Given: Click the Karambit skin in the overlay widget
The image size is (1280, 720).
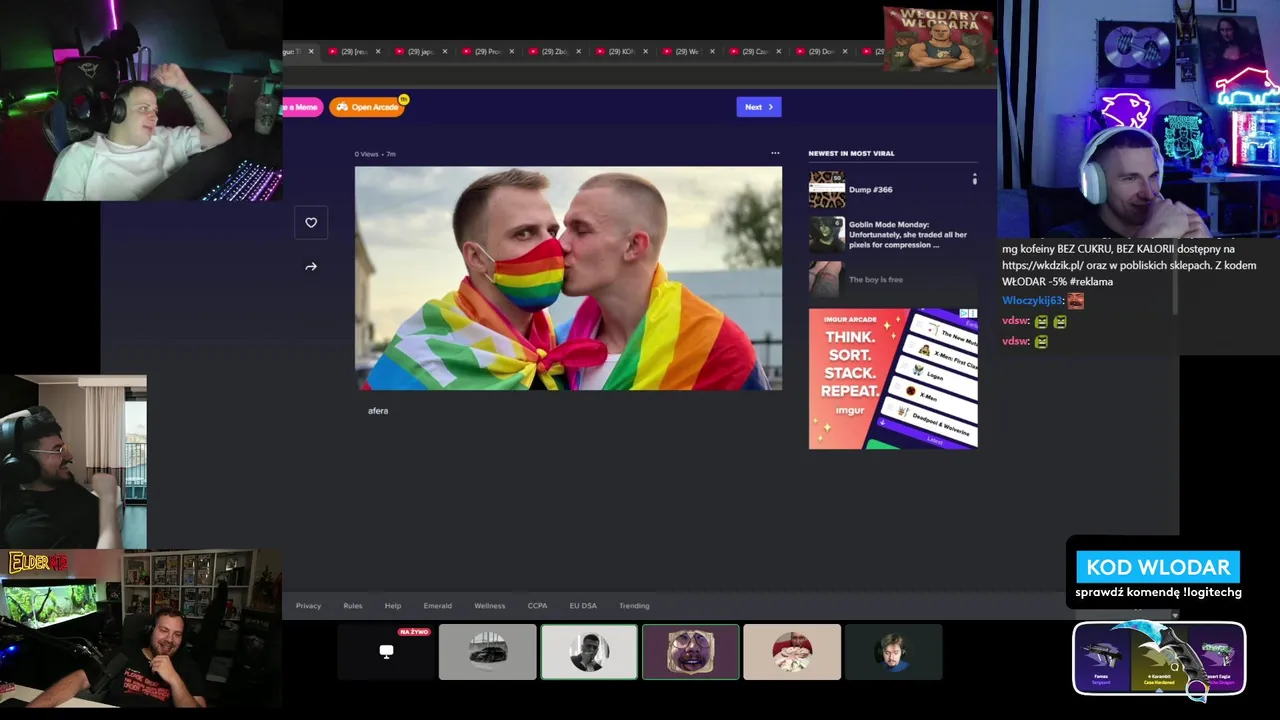Looking at the screenshot, I should 1159,658.
